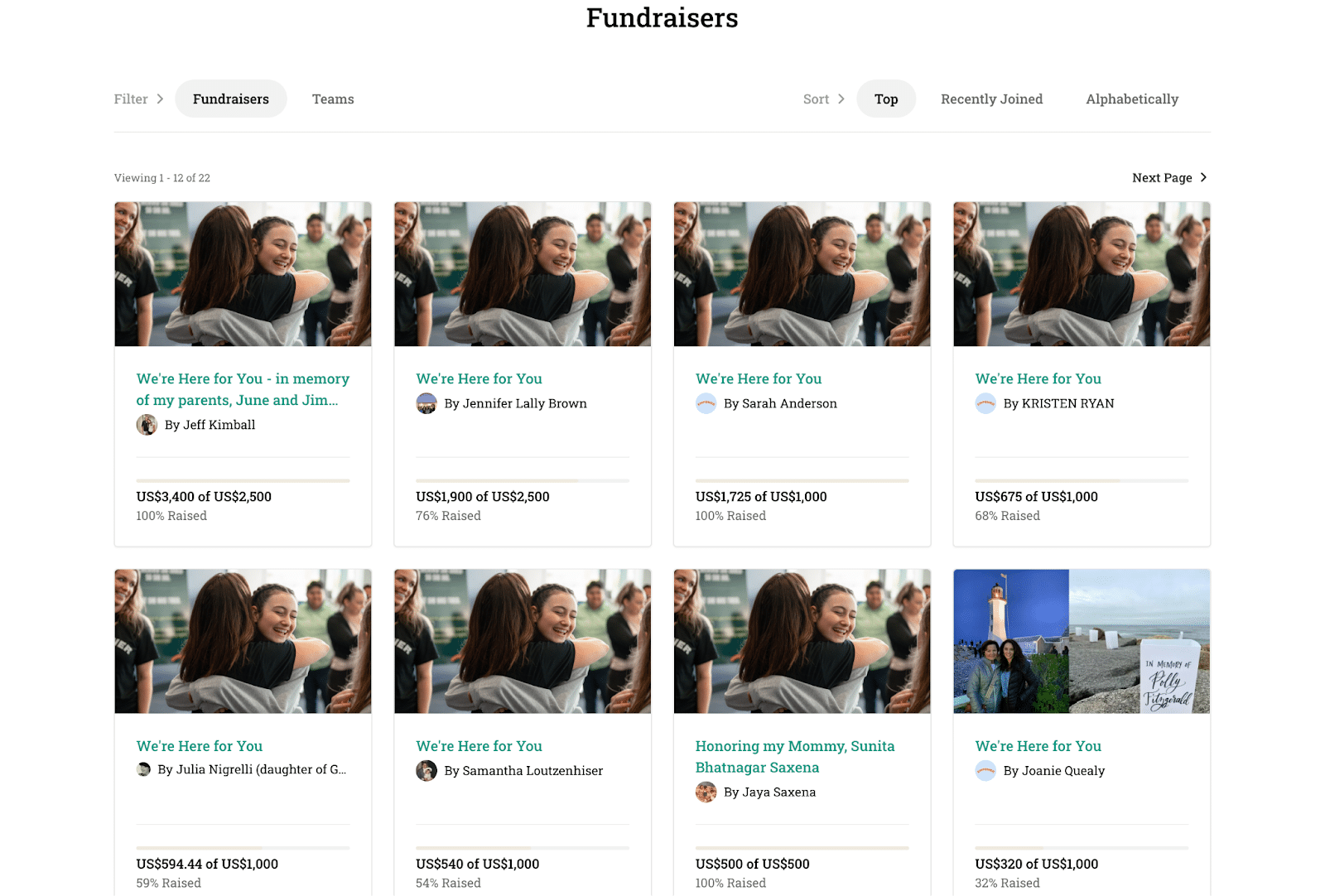Sort fundraisers Alphabetically
This screenshot has height=896, width=1325.
[x=1131, y=99]
